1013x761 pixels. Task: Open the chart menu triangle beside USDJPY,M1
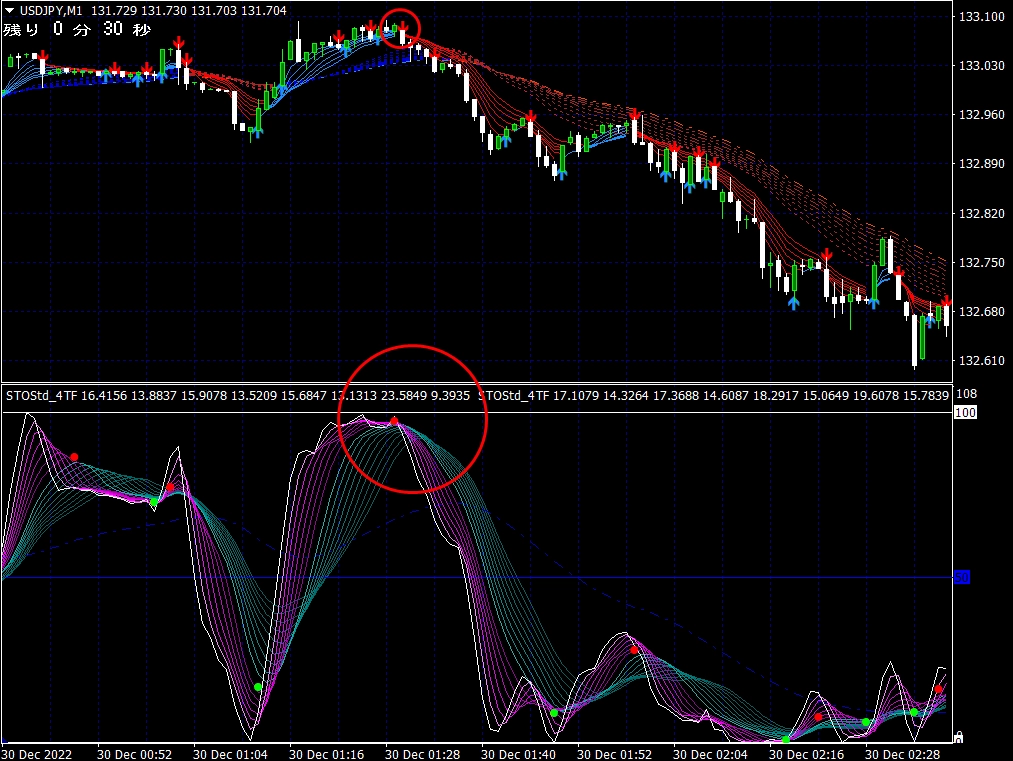pyautogui.click(x=10, y=10)
